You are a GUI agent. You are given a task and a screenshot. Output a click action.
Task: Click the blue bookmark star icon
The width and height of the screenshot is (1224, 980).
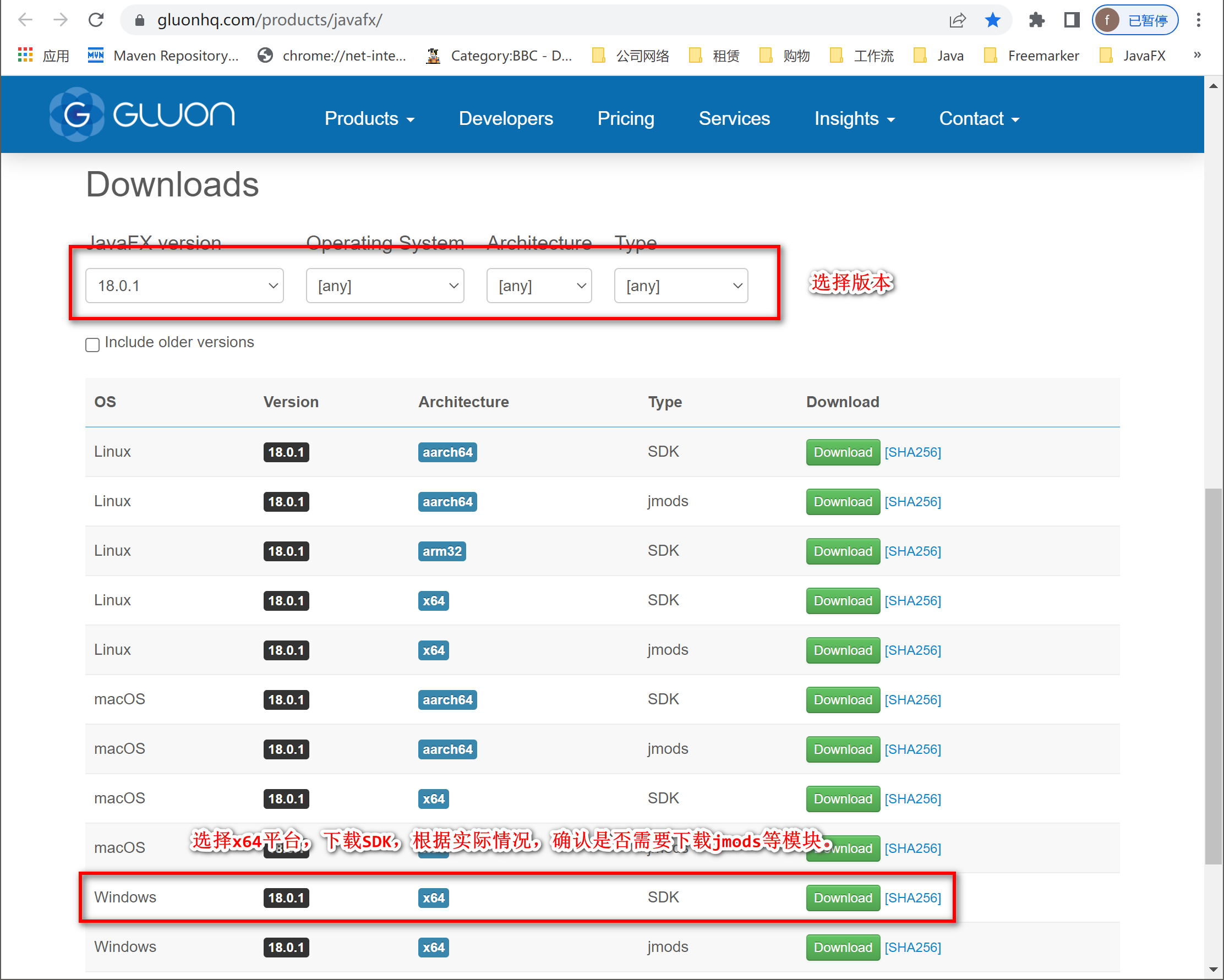(x=992, y=20)
